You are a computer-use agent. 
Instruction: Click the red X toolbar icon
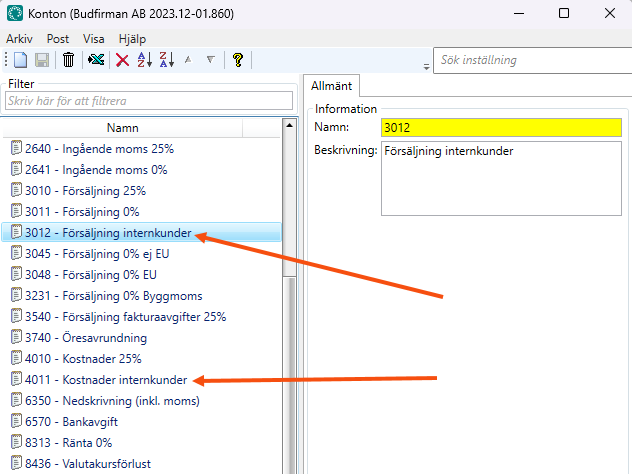[x=122, y=60]
